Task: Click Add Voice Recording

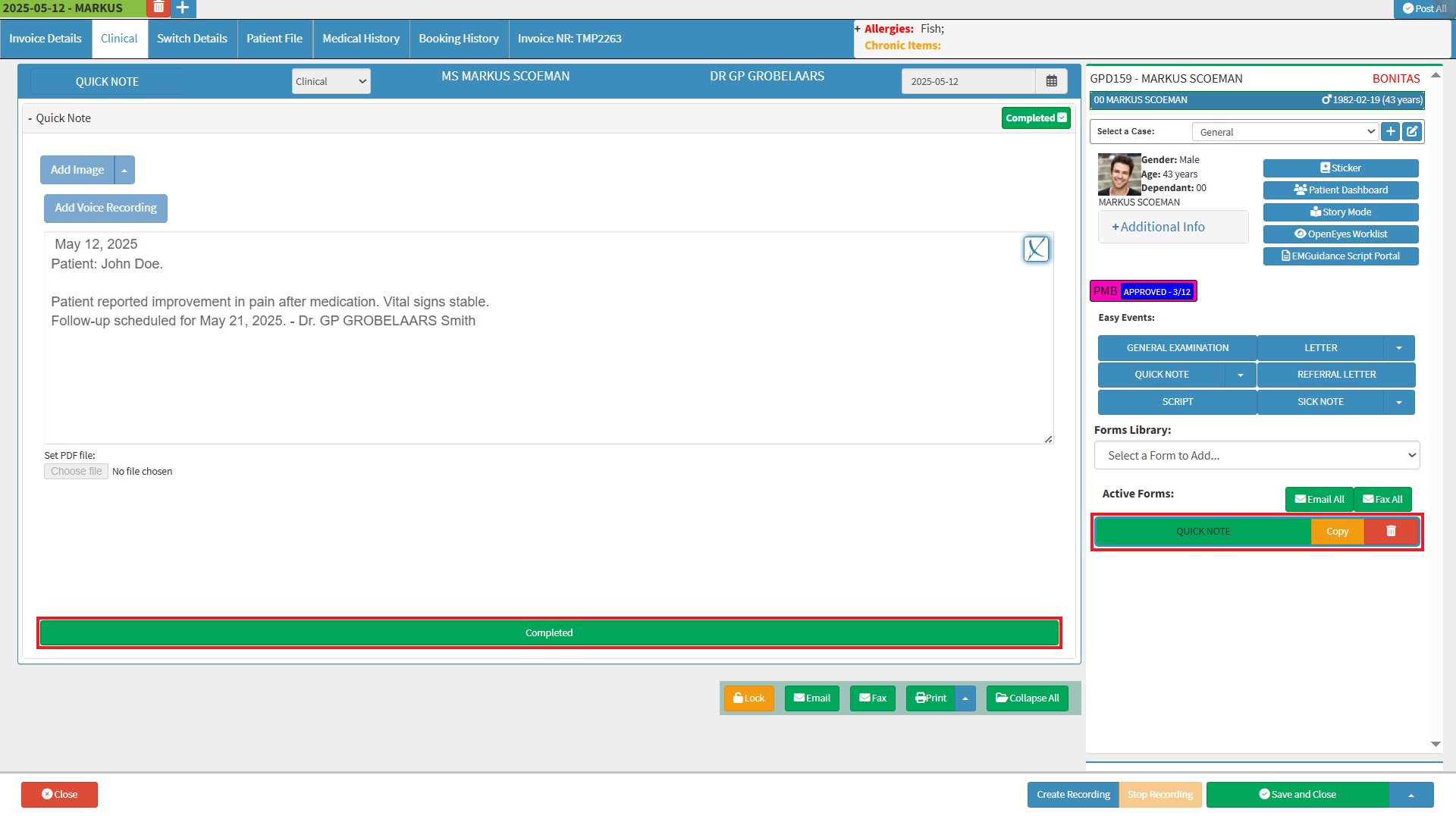Action: coord(105,208)
